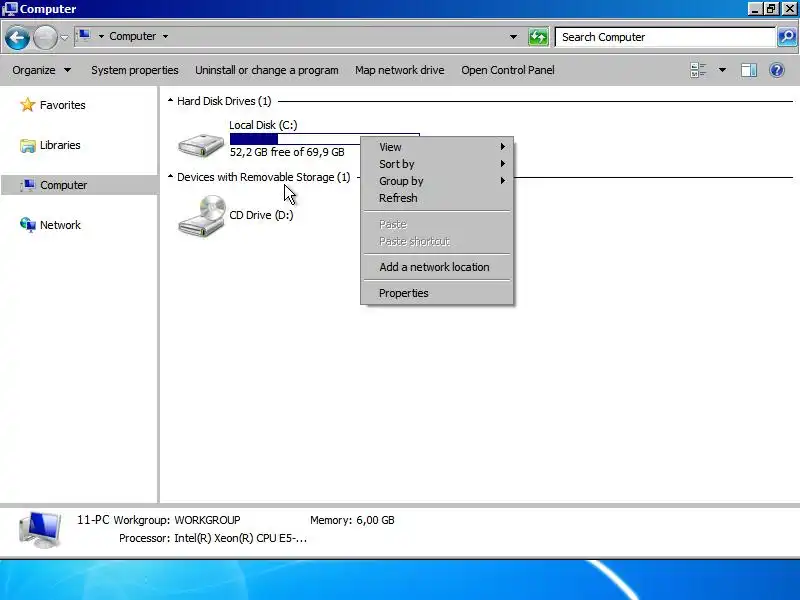Image resolution: width=800 pixels, height=600 pixels.
Task: Choose Add a network location
Action: tap(437, 267)
